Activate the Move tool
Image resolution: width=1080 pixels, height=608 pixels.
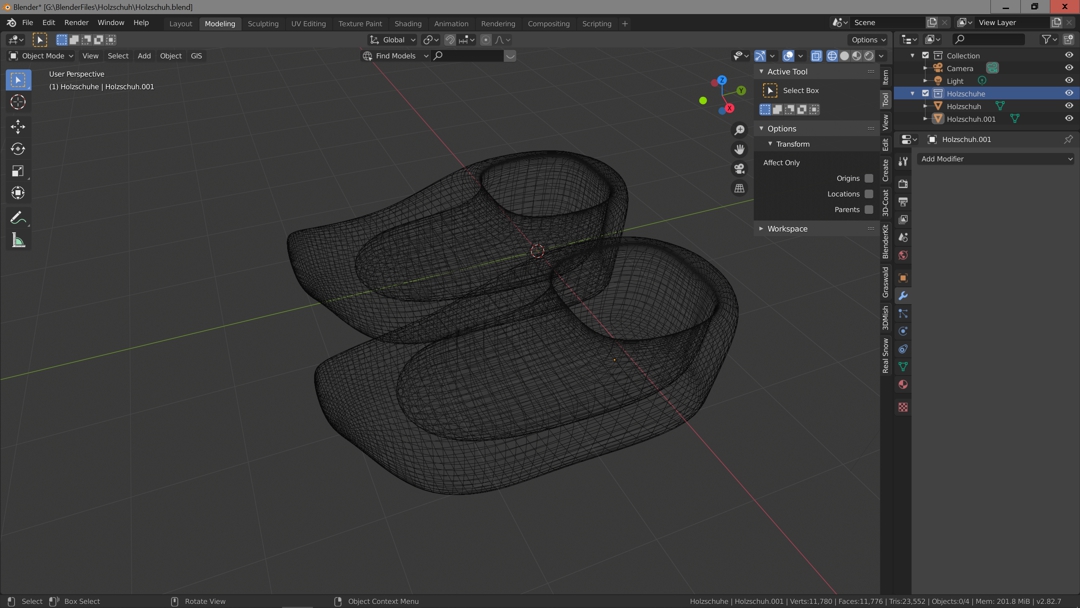click(x=18, y=127)
